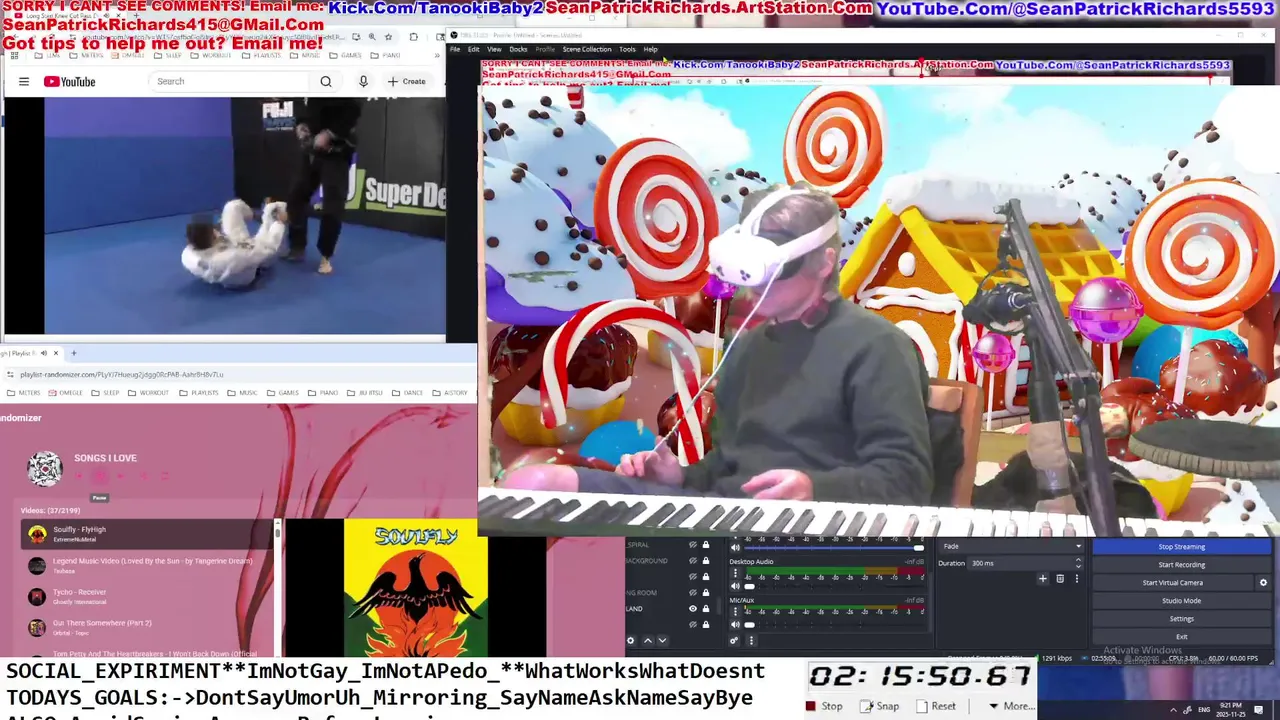This screenshot has width=1280, height=720.
Task: Open the browser extensions puzzle icon
Action: (x=413, y=37)
